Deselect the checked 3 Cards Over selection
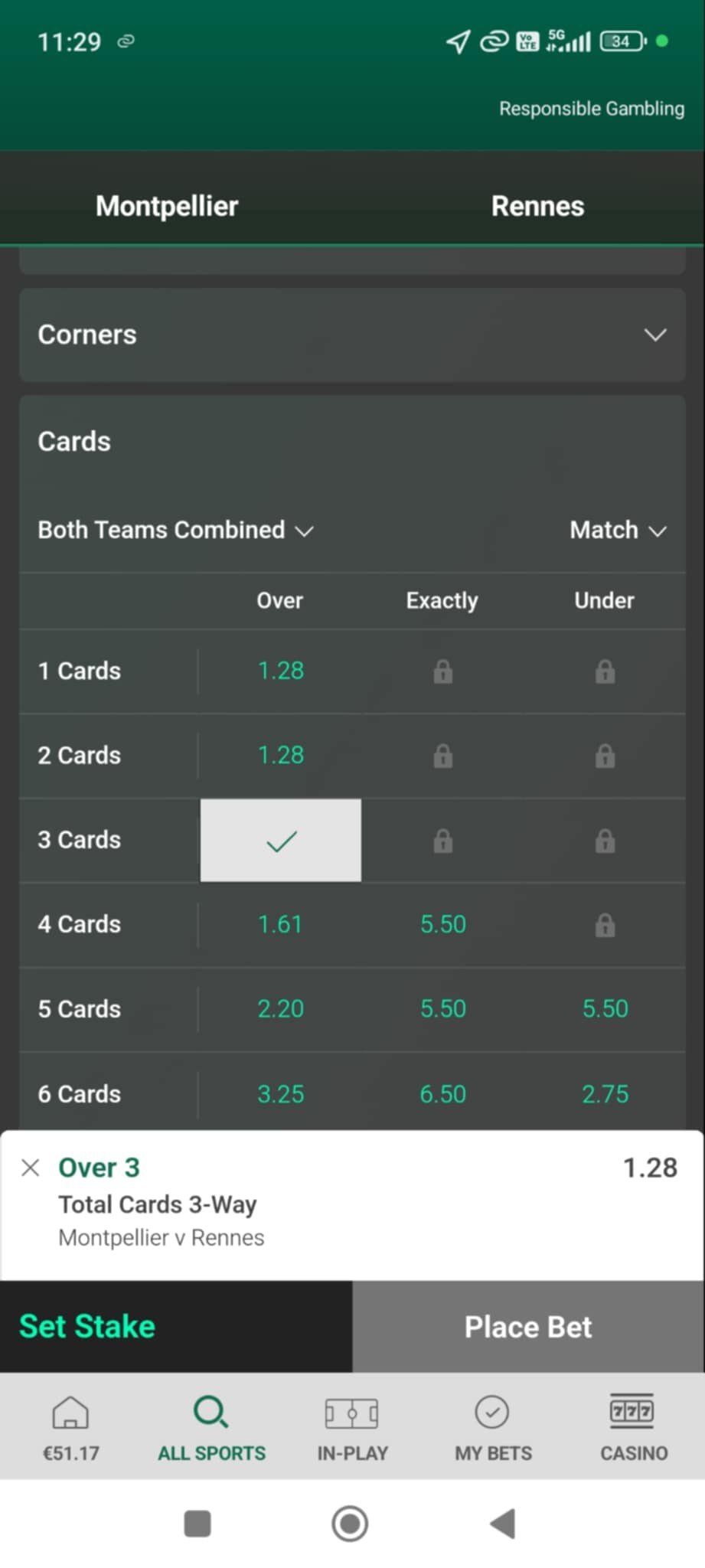 [x=281, y=840]
